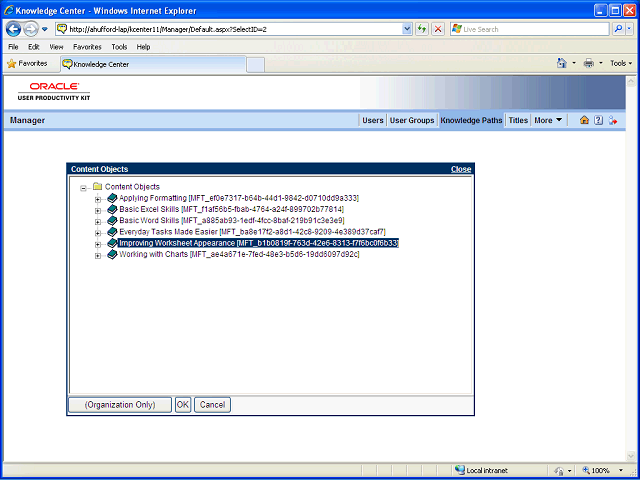Image resolution: width=640 pixels, height=480 pixels.
Task: Open the search provider options dropdown
Action: pyautogui.click(x=630, y=29)
